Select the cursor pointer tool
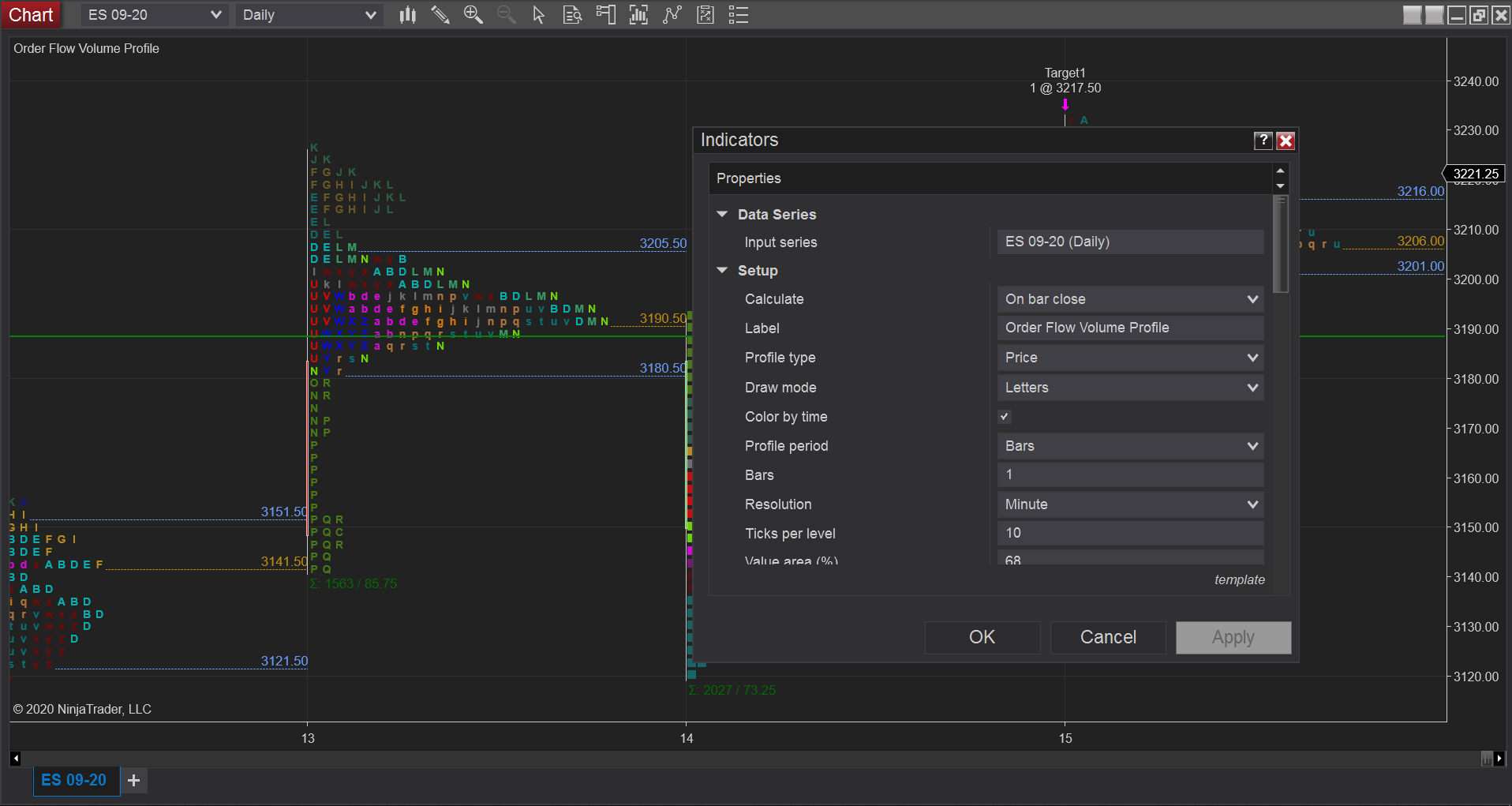This screenshot has height=806, width=1512. (539, 15)
